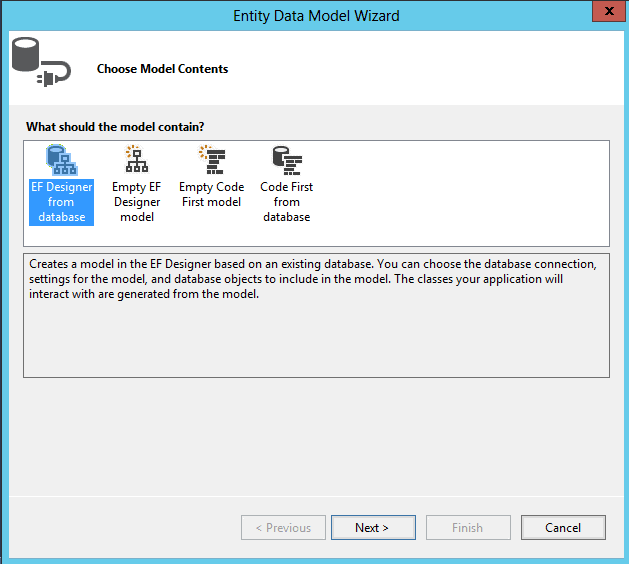
Task: Click the disabled < Previous button
Action: pos(283,527)
